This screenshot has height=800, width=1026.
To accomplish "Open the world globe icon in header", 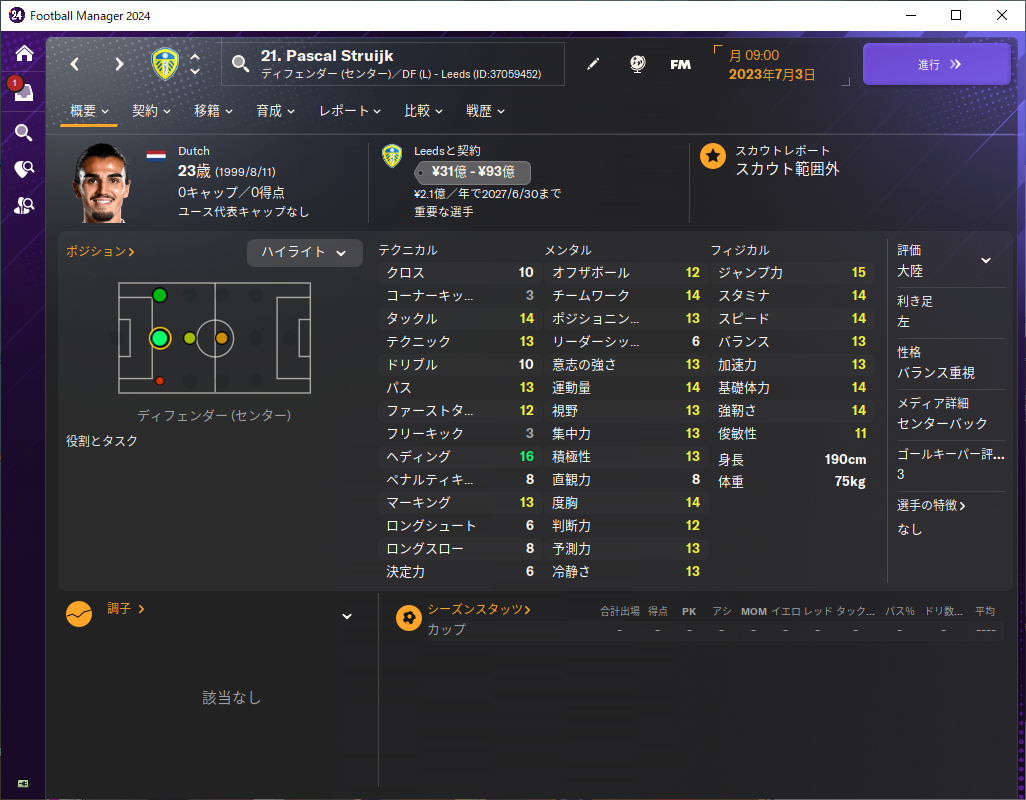I will point(637,64).
